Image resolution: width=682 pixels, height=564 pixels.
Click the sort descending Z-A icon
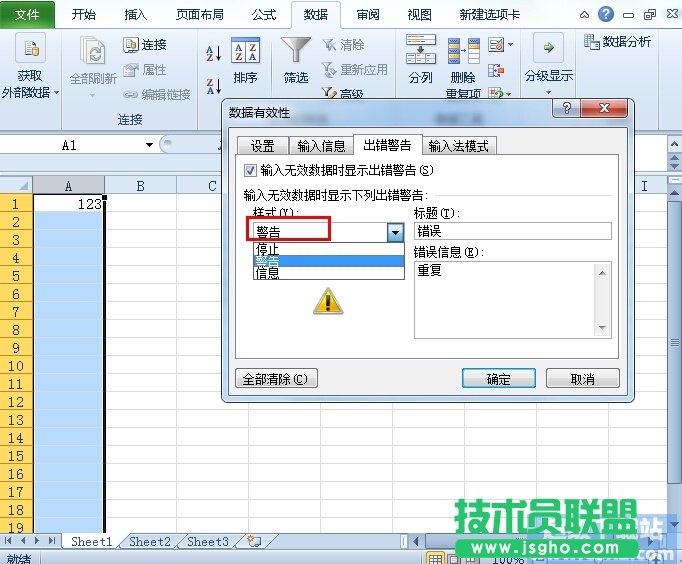(x=214, y=85)
